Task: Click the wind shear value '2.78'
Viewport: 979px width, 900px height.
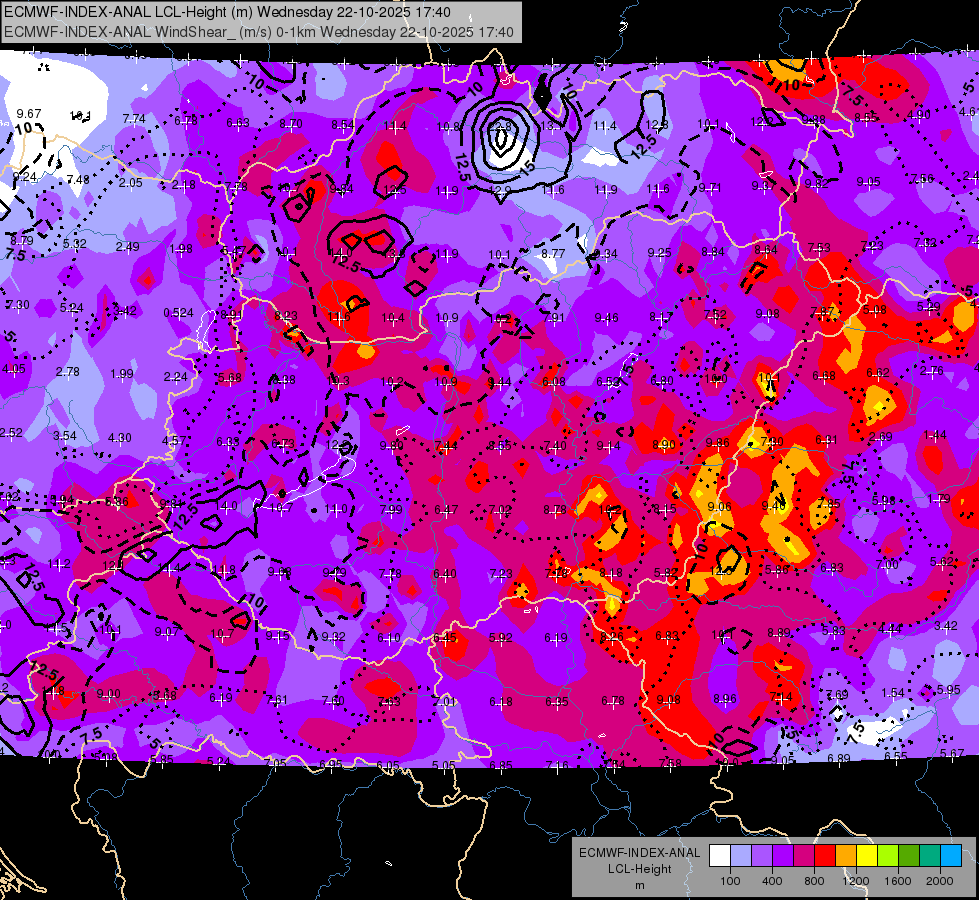Action: click(67, 372)
